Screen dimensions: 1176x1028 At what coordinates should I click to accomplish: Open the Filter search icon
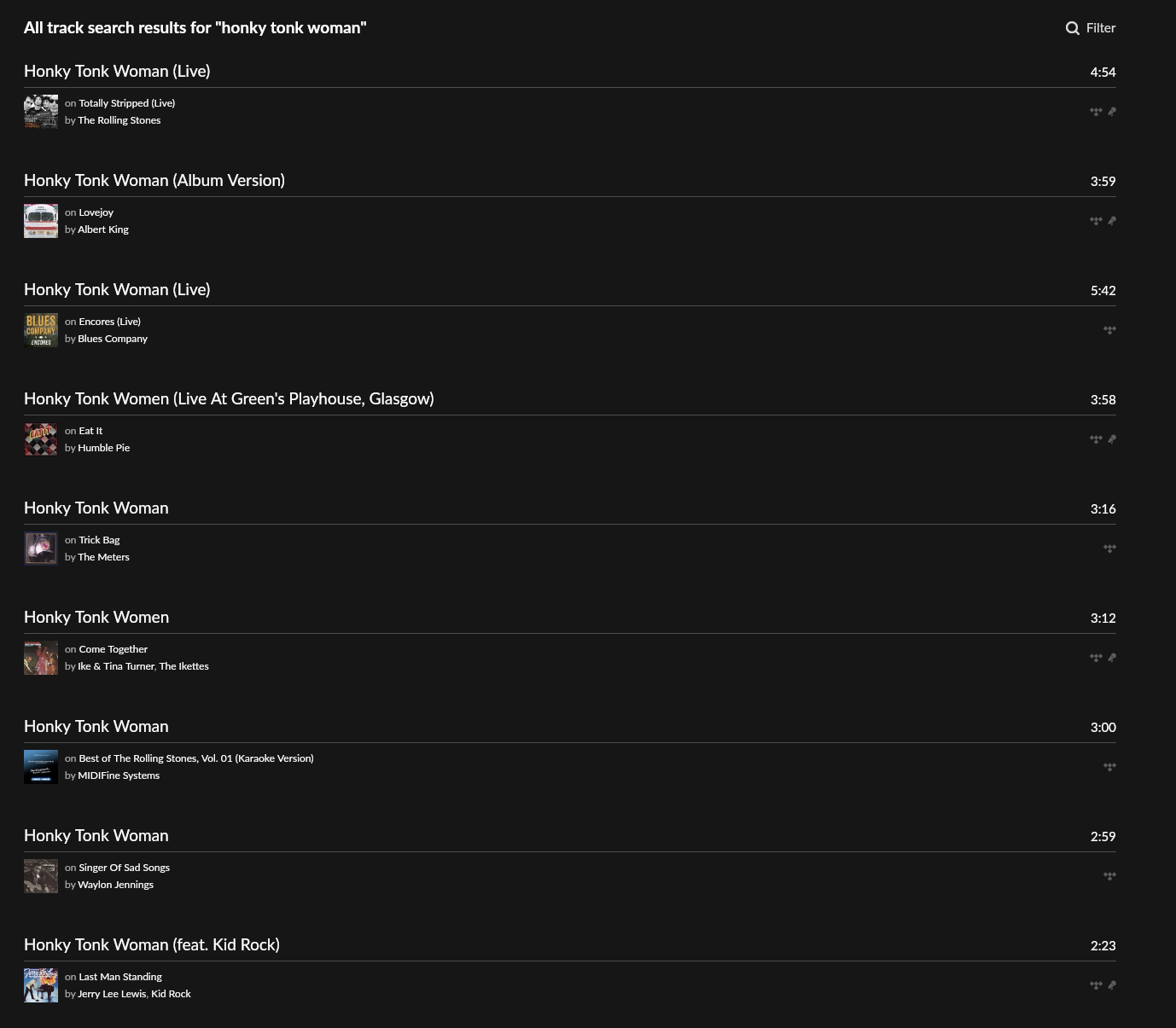click(1073, 28)
